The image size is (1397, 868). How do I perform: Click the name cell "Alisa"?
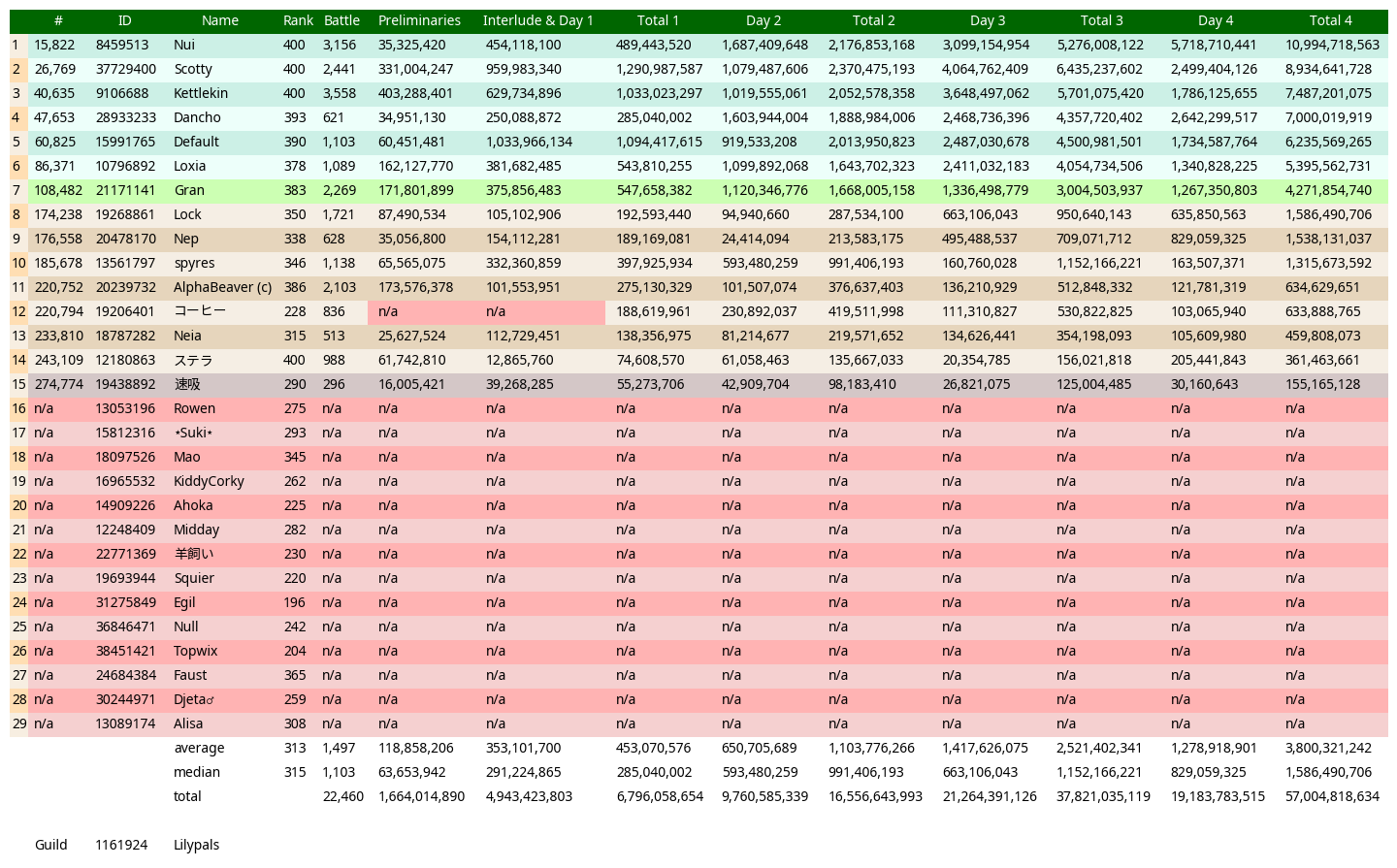[188, 723]
